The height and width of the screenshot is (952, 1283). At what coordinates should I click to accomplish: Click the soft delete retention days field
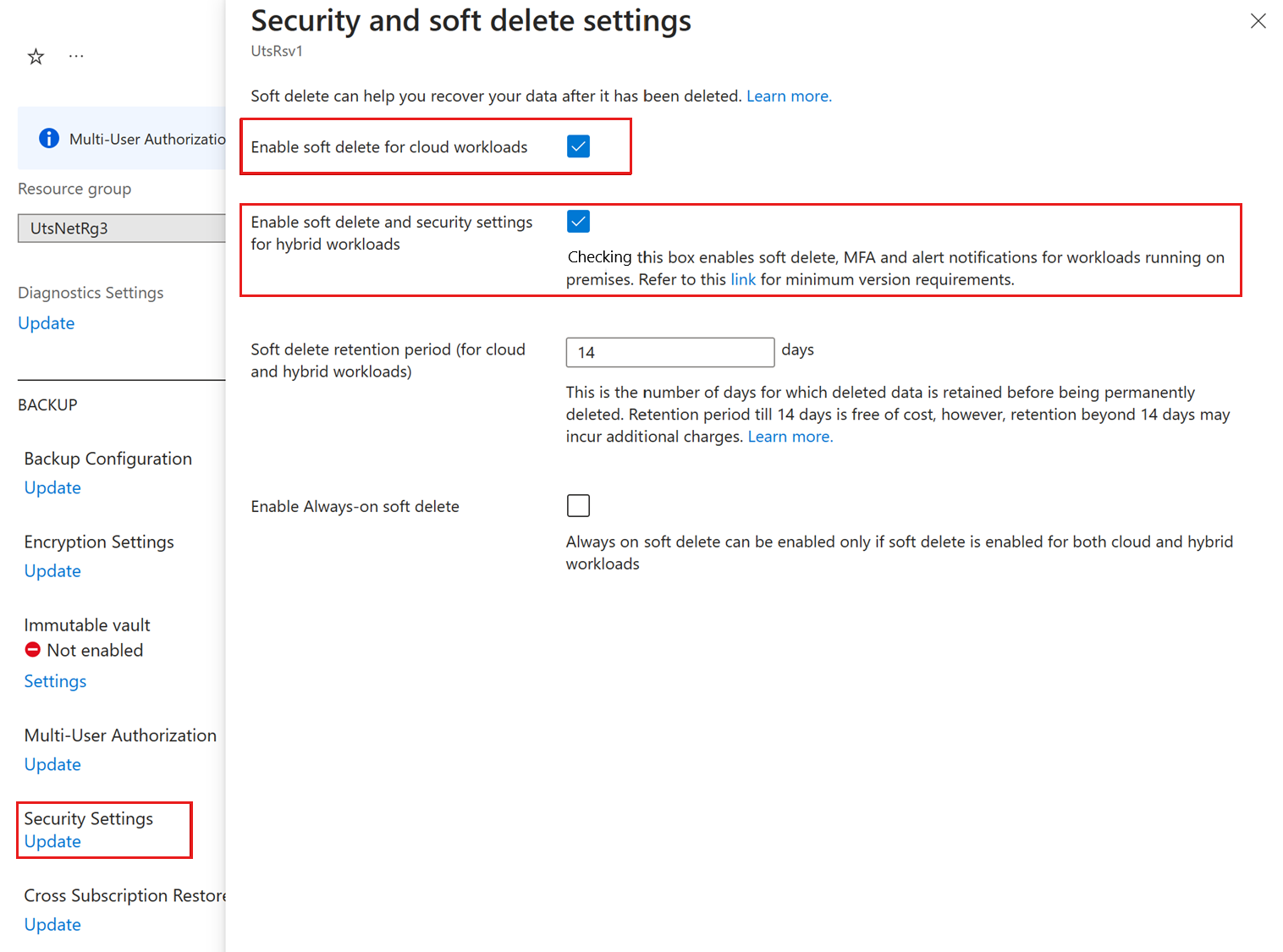[x=669, y=352]
